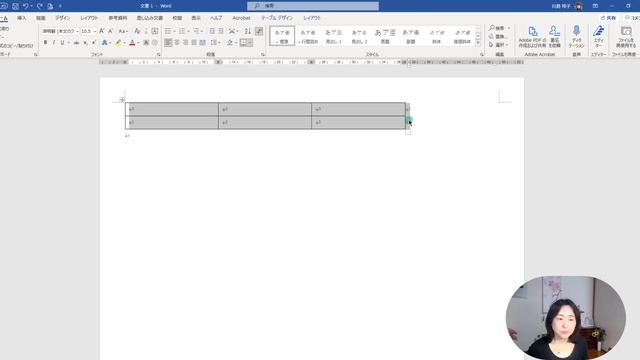Click the Share button

coord(608,18)
